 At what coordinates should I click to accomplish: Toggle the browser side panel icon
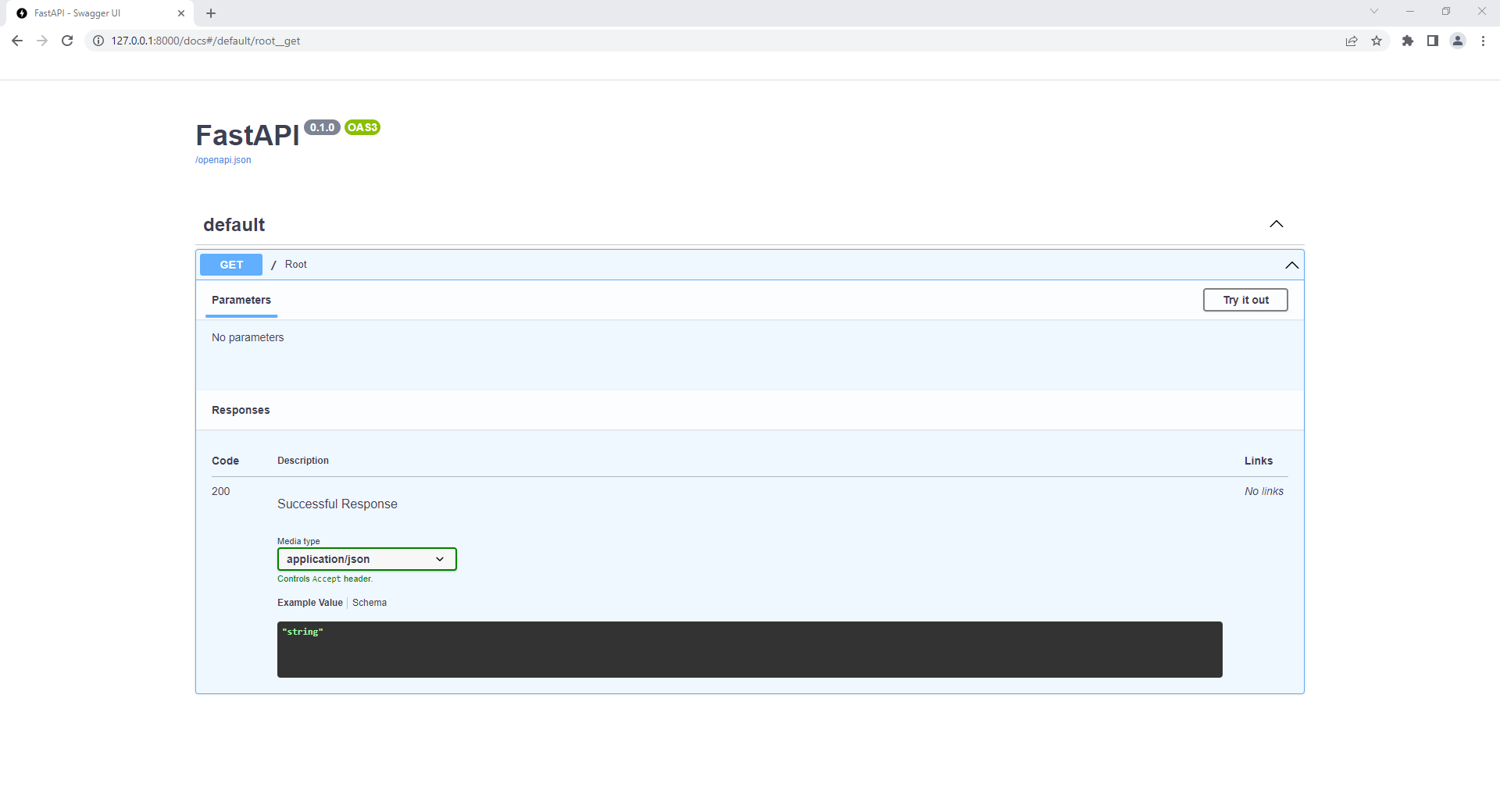coord(1433,41)
